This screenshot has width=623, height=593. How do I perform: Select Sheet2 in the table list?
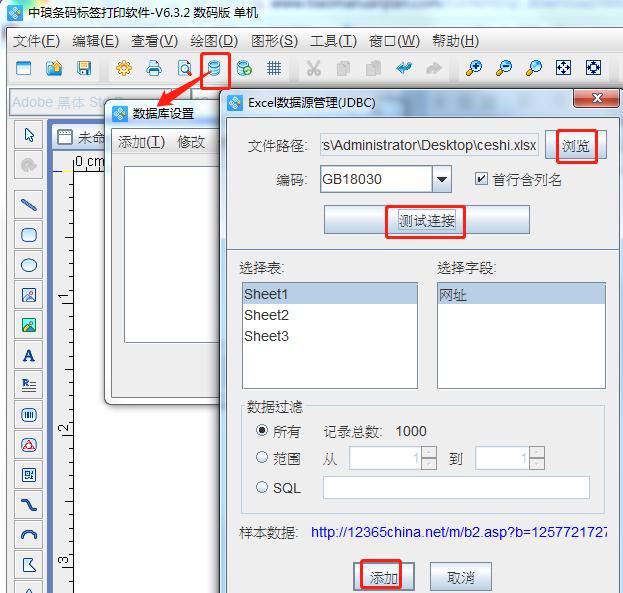pyautogui.click(x=330, y=315)
